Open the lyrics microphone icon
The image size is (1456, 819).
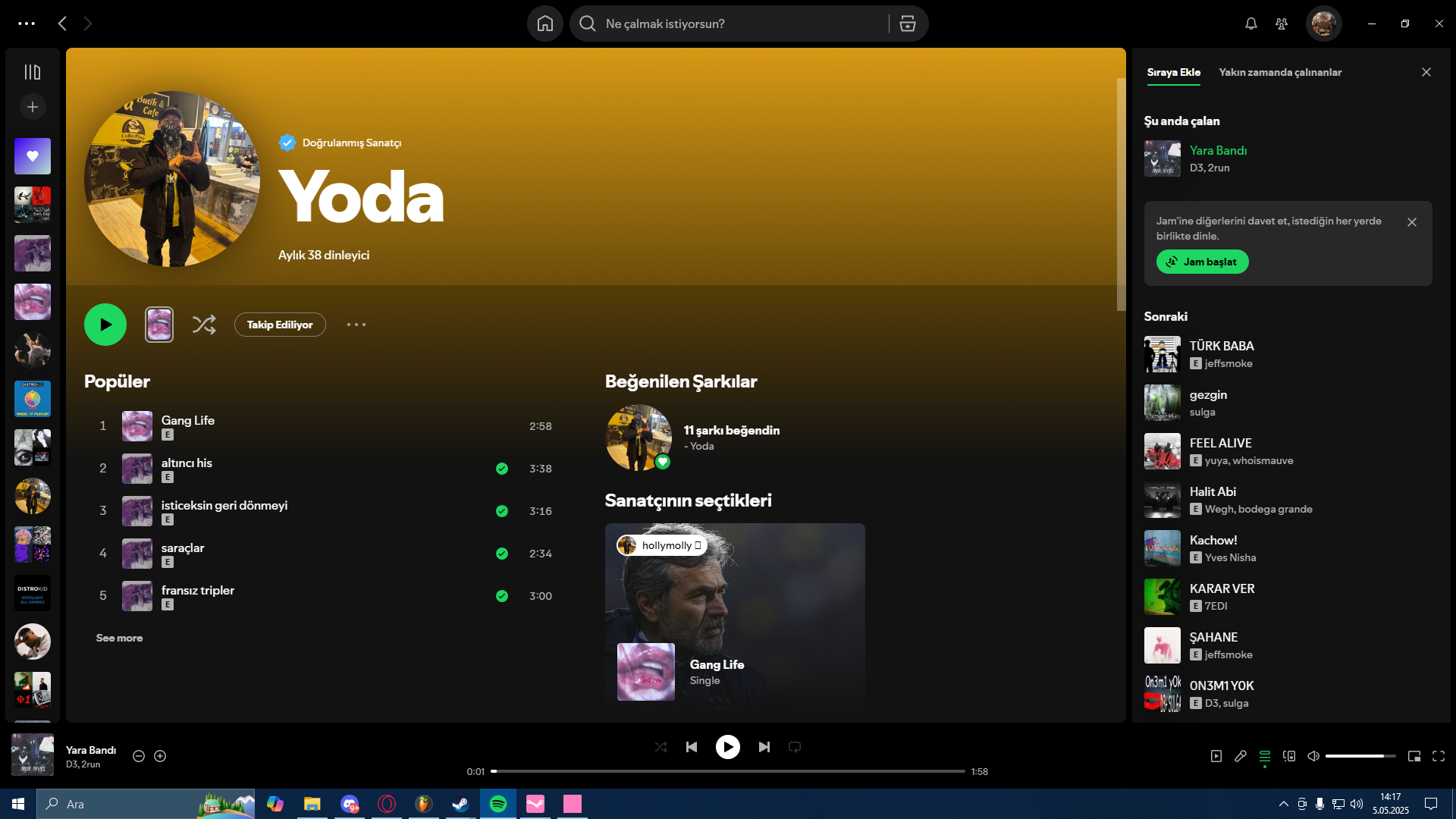[1240, 756]
